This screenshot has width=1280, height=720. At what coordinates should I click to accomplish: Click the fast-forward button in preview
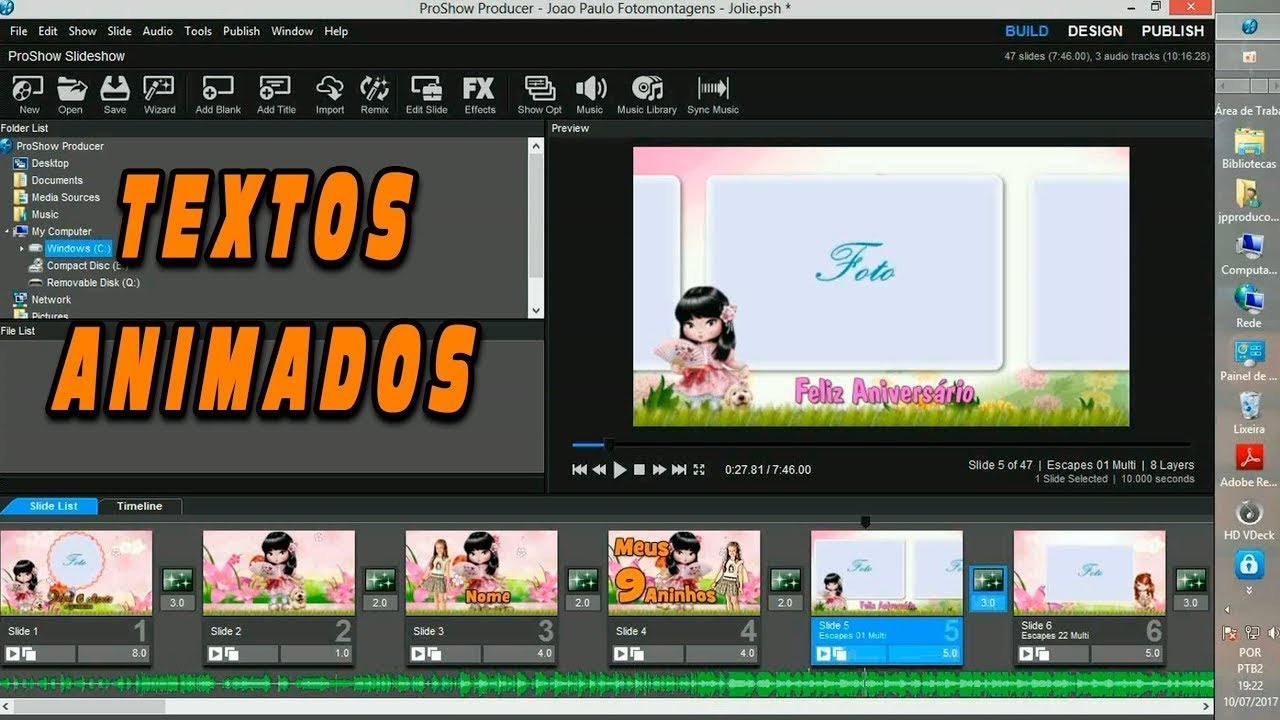pyautogui.click(x=659, y=469)
